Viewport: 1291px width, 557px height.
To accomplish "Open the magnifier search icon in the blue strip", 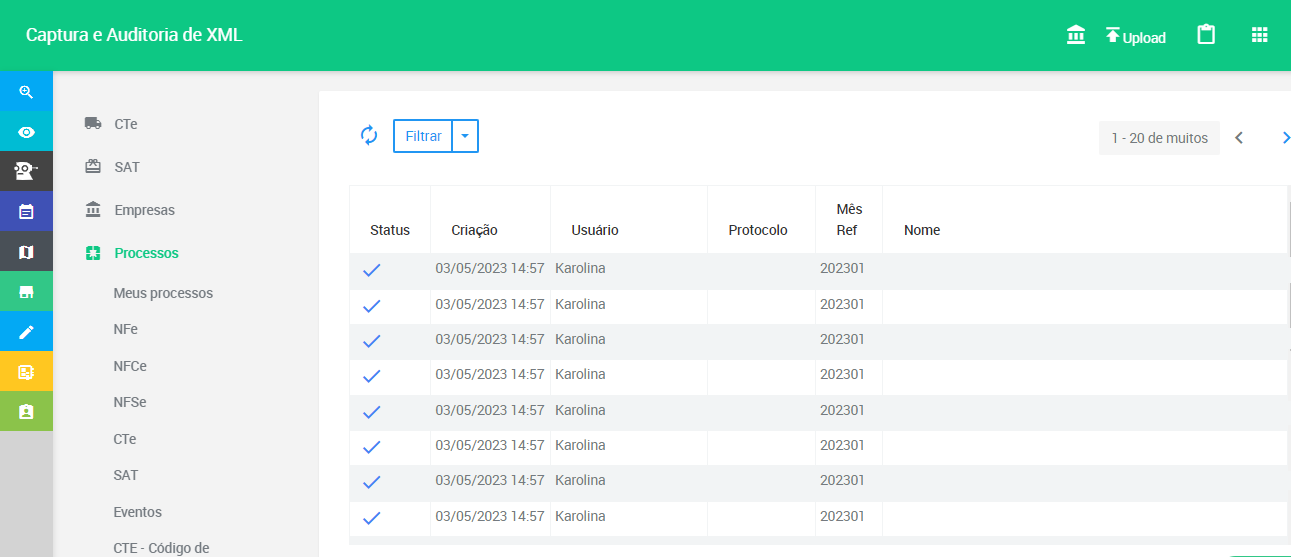I will click(26, 92).
